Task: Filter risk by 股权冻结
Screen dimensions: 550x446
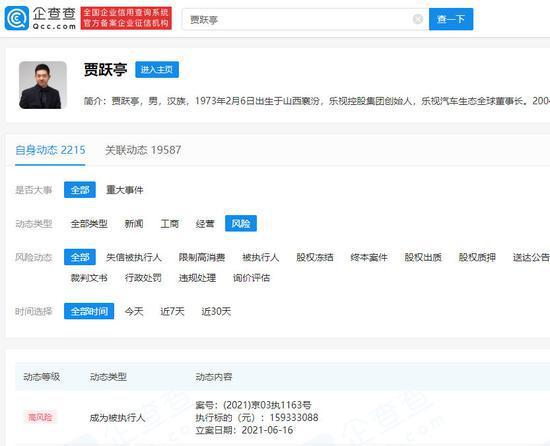Action: pyautogui.click(x=315, y=257)
